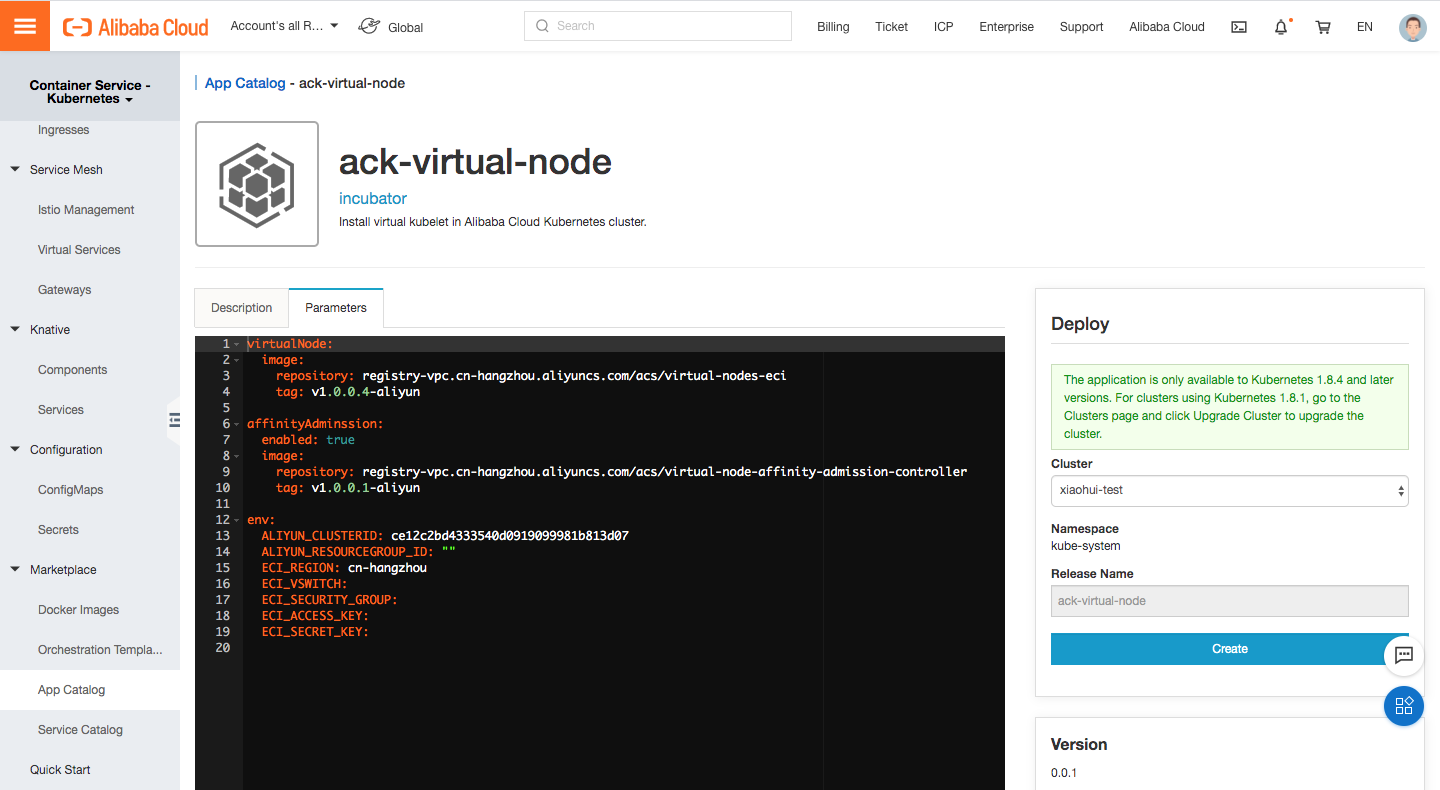Open Istio Management
The height and width of the screenshot is (790, 1440).
(86, 210)
